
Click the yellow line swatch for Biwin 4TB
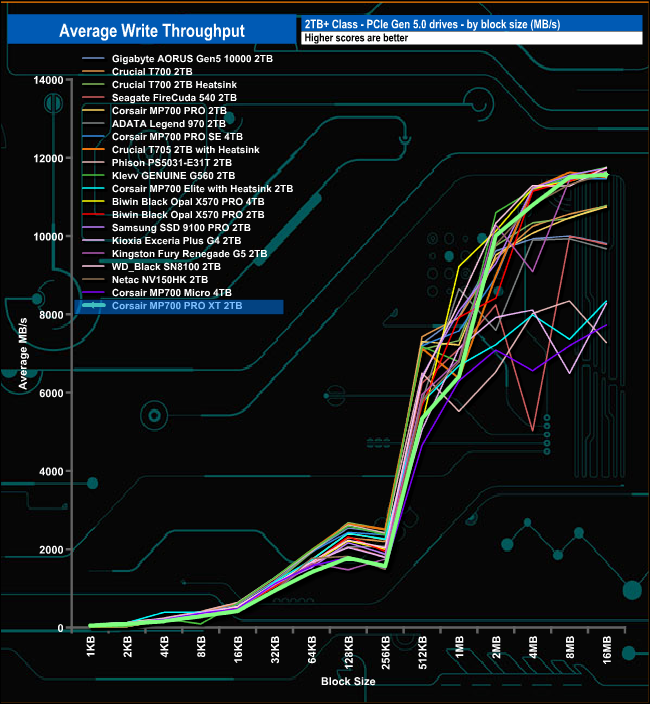94,201
